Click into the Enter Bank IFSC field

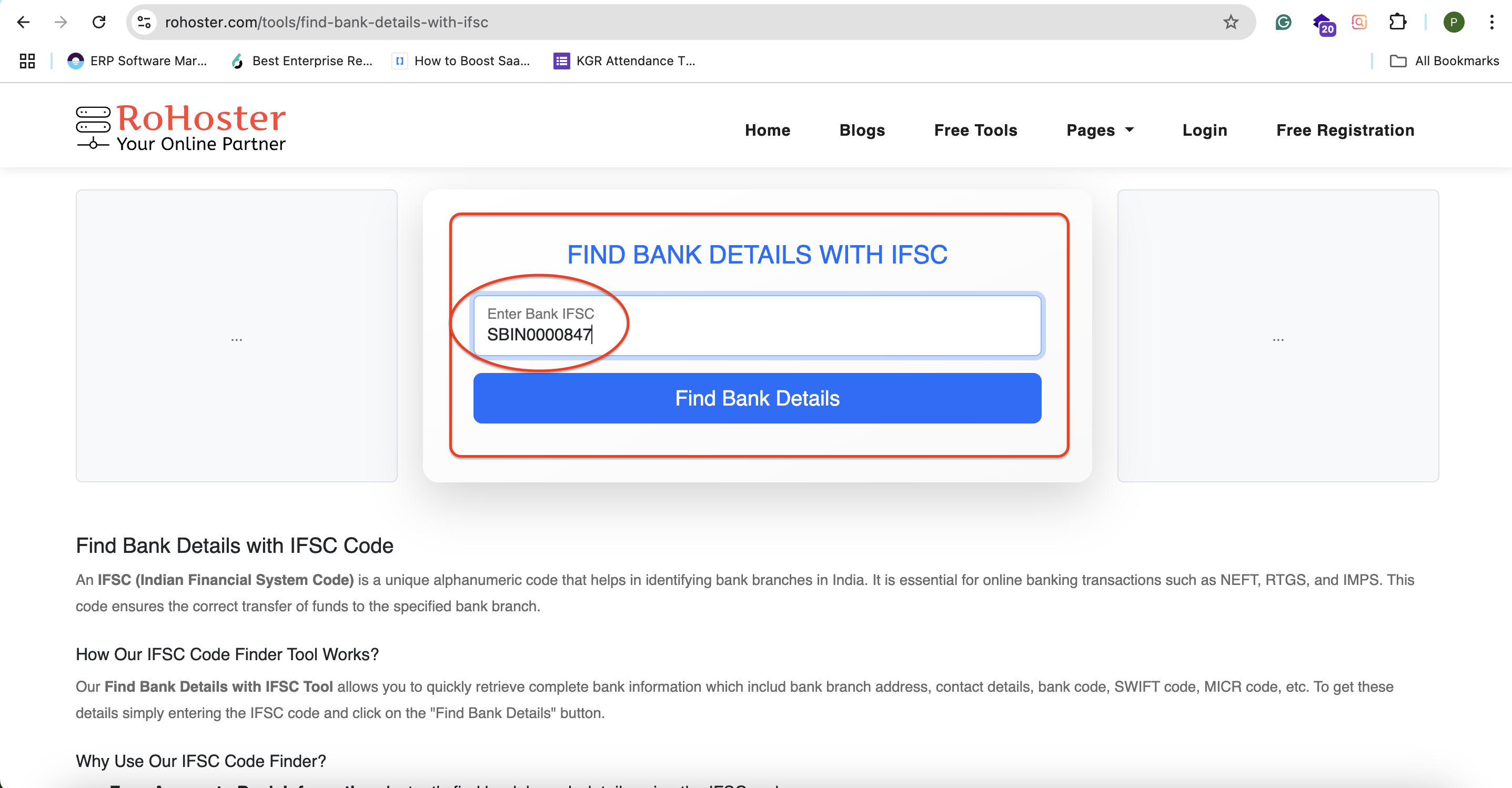point(757,326)
